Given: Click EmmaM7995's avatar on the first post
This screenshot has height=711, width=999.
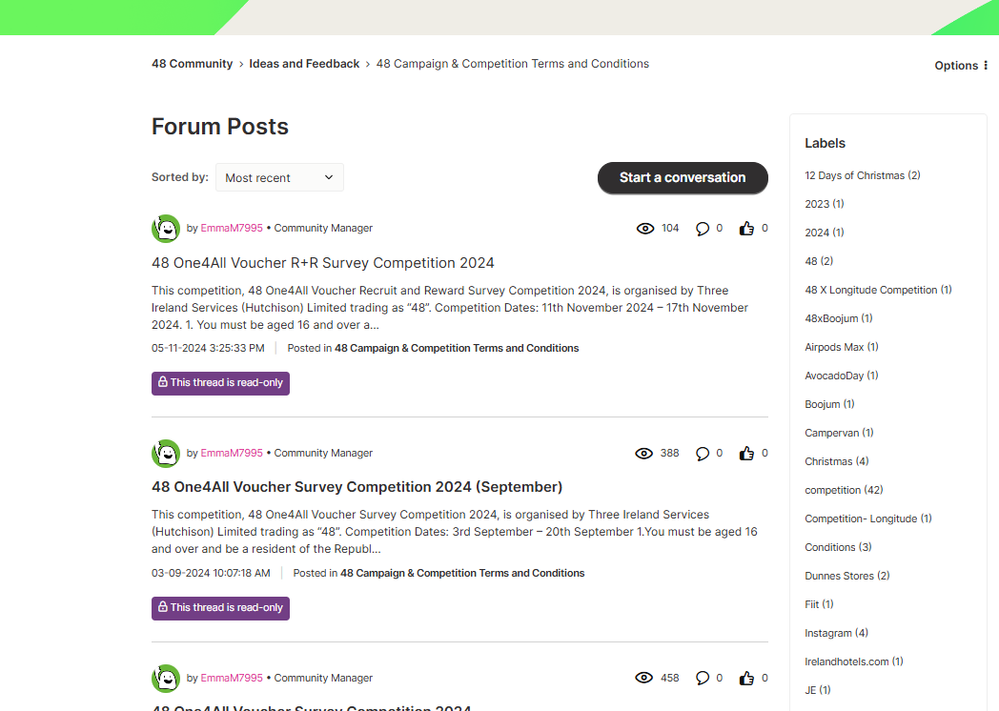Looking at the screenshot, I should 166,228.
